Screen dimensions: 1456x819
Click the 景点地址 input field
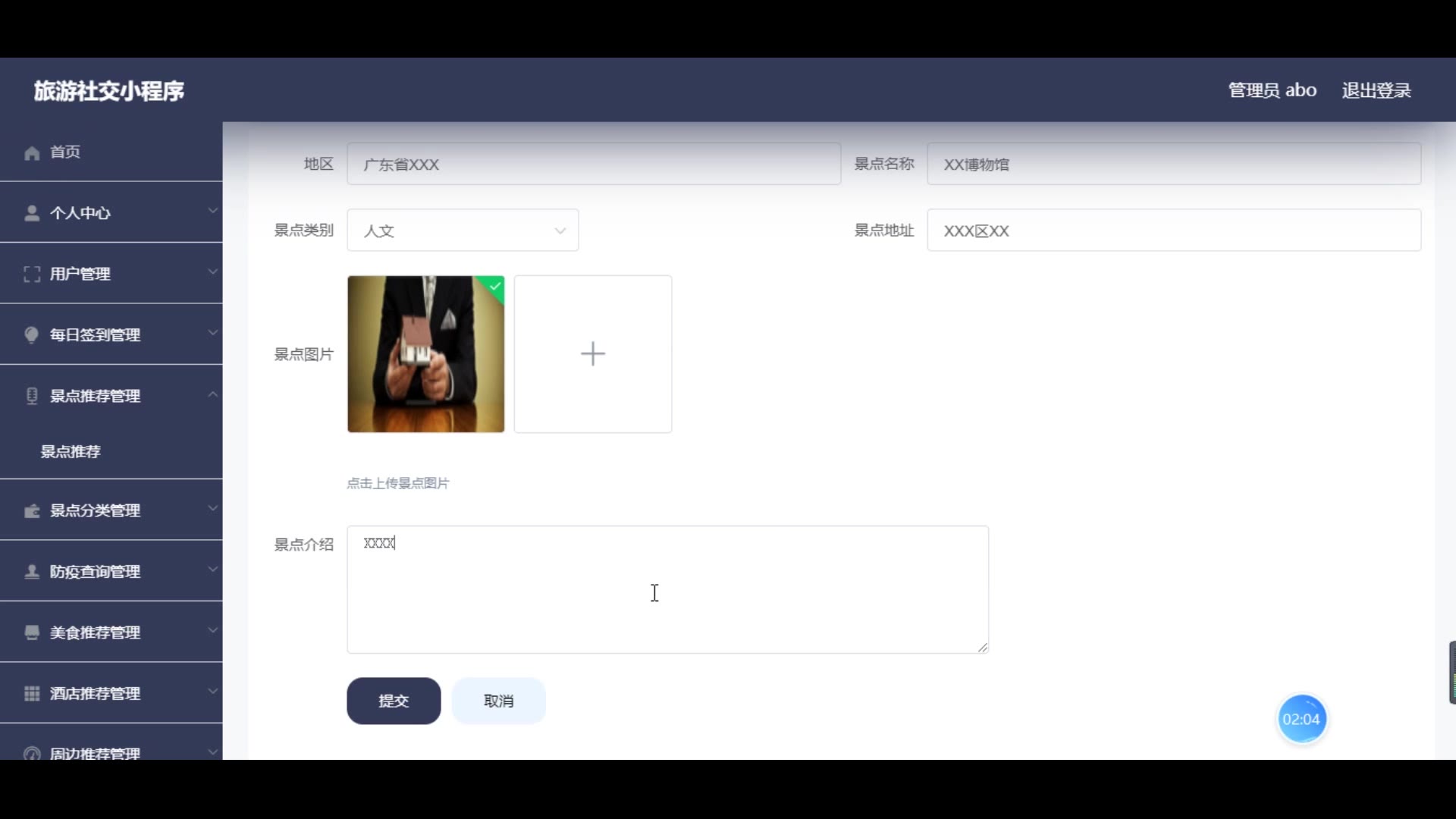(x=1174, y=231)
